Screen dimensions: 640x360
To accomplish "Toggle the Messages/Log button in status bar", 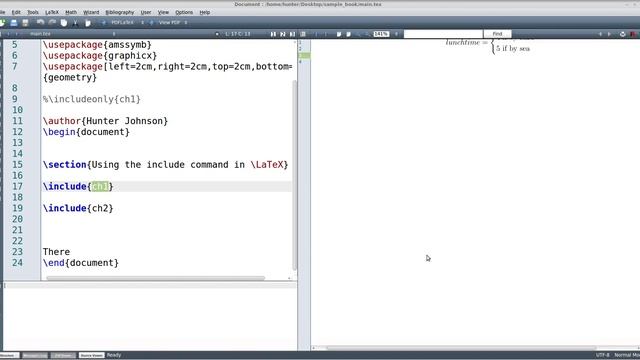I will pos(35,356).
